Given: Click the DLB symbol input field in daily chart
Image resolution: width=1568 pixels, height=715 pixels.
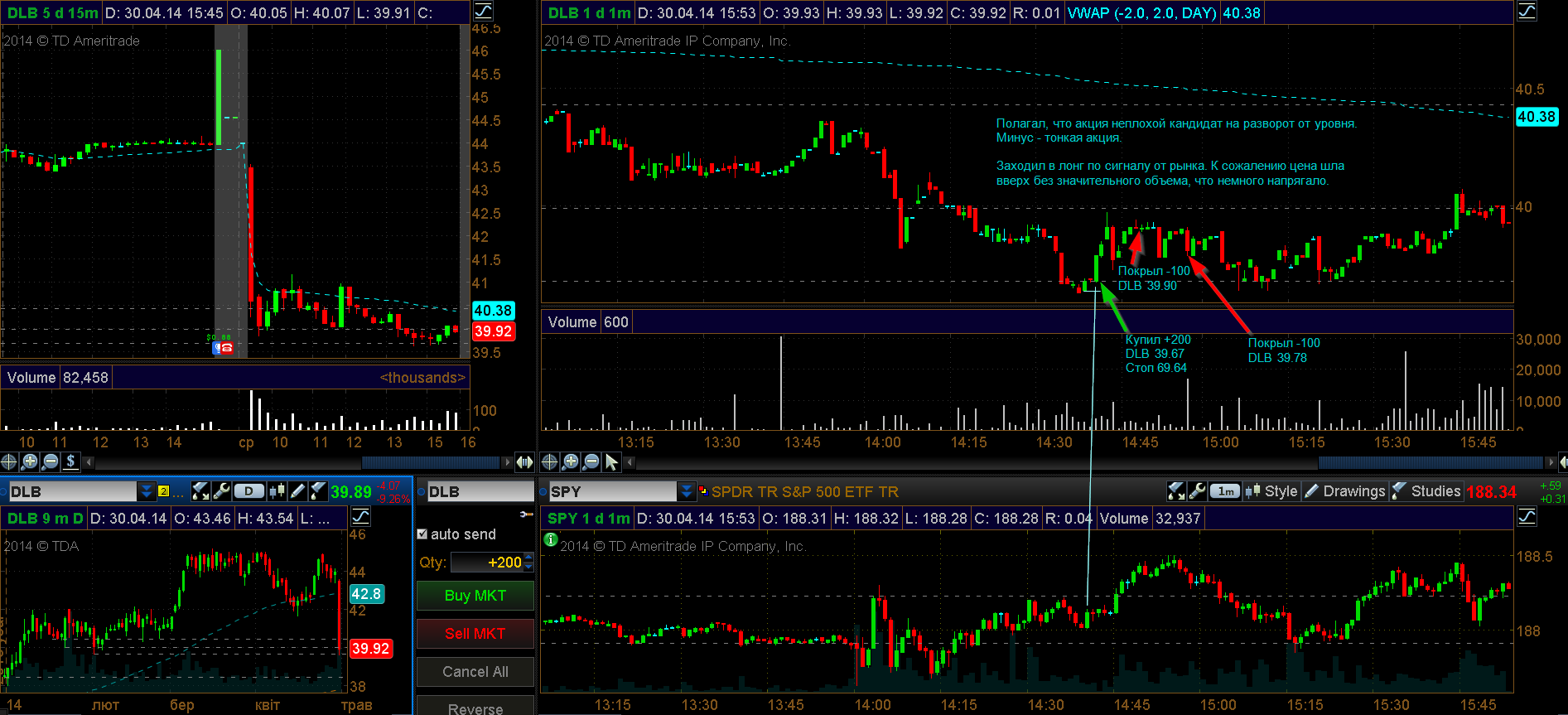Looking at the screenshot, I should [72, 491].
